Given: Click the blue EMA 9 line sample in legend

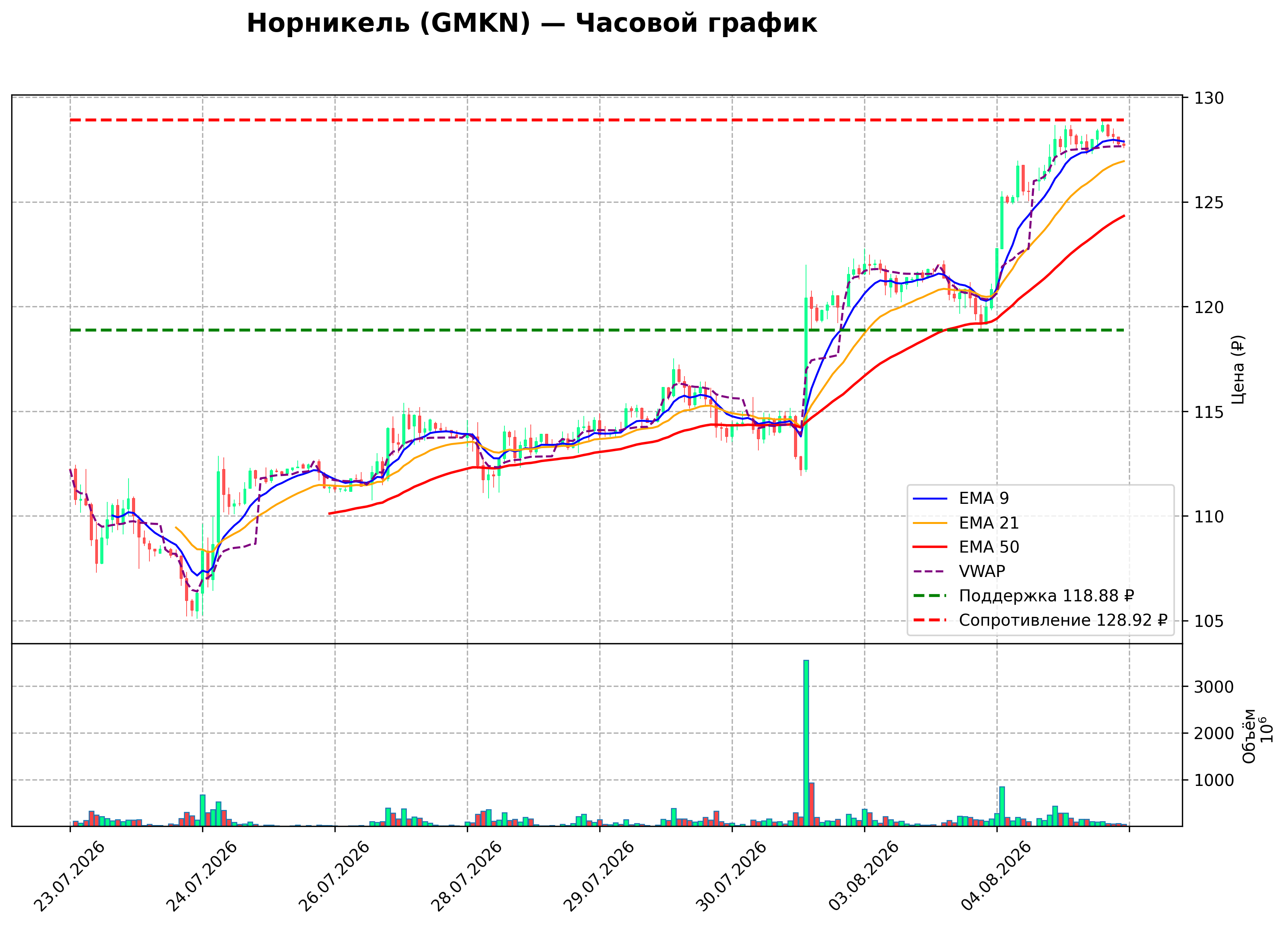Looking at the screenshot, I should point(930,498).
